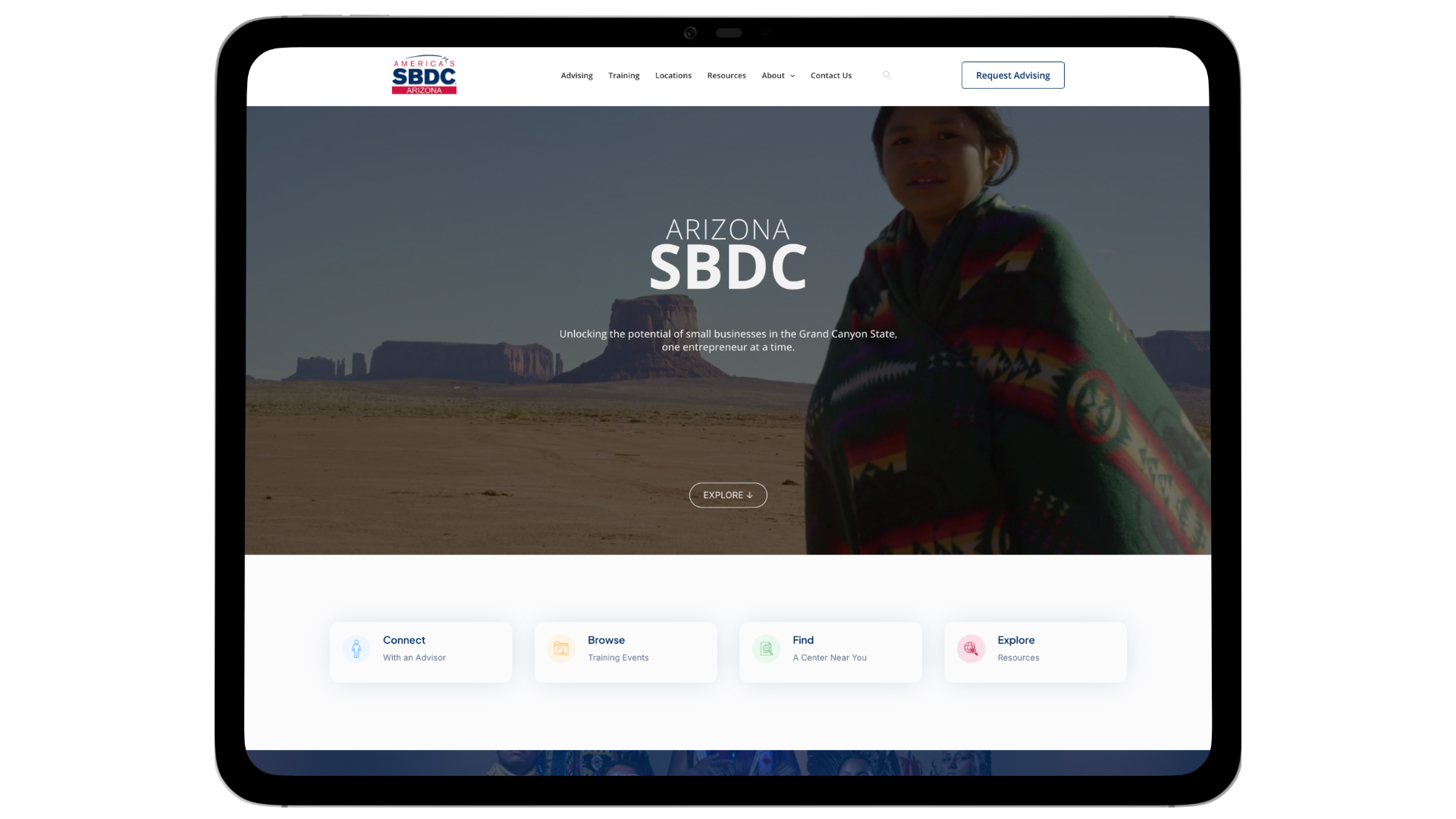Click the Find center document icon
This screenshot has height=819, width=1456.
click(766, 649)
